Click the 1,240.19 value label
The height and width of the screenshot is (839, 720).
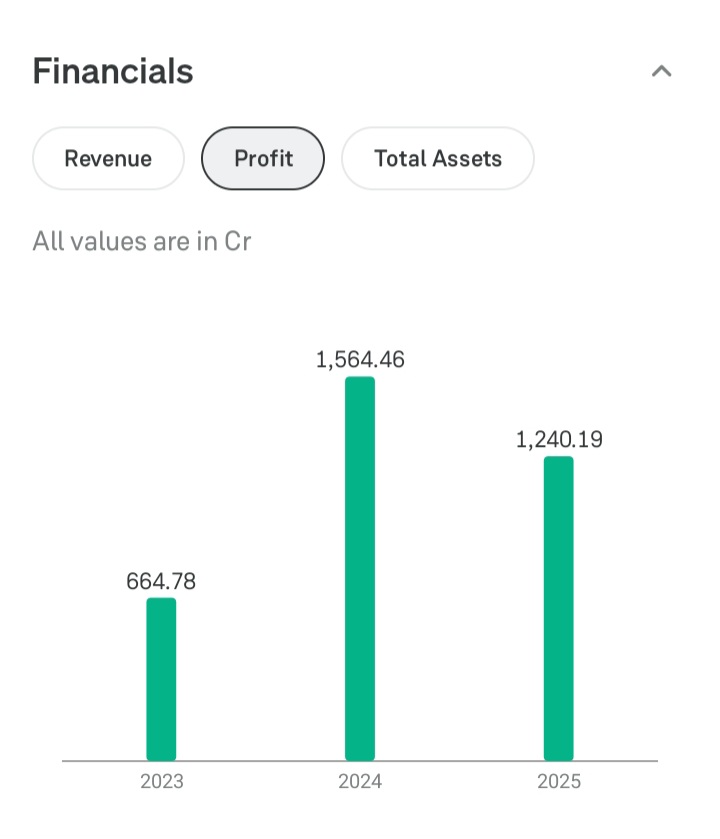559,439
